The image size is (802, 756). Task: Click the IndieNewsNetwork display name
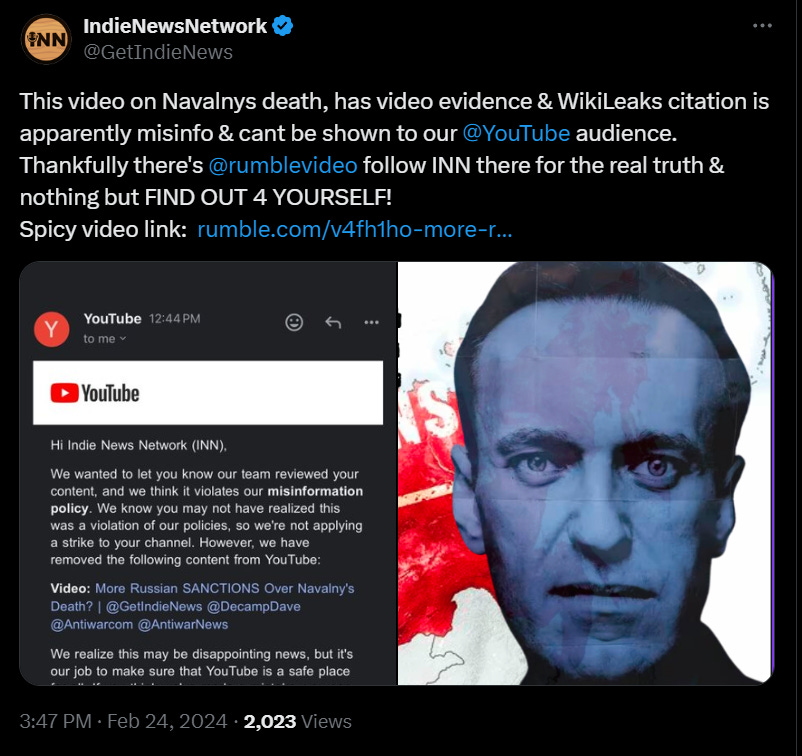[175, 26]
